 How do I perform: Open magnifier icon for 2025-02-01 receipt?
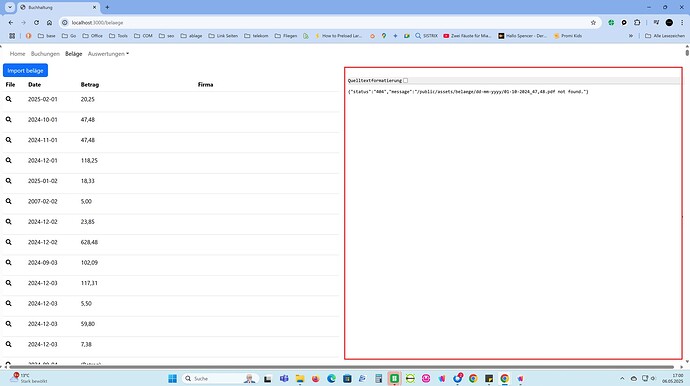pos(8,99)
